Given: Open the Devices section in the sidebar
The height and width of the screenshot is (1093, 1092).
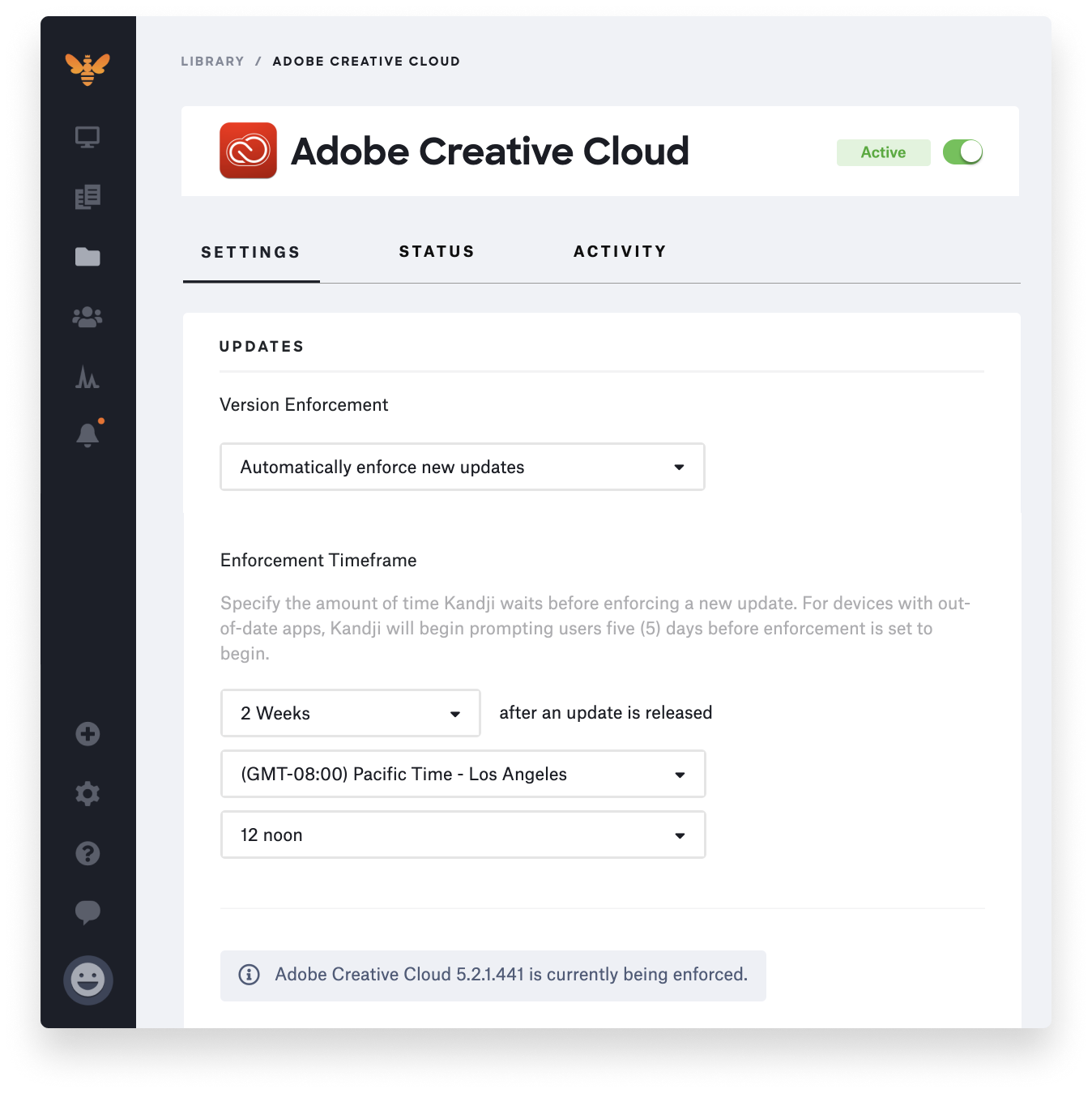Looking at the screenshot, I should [x=87, y=136].
